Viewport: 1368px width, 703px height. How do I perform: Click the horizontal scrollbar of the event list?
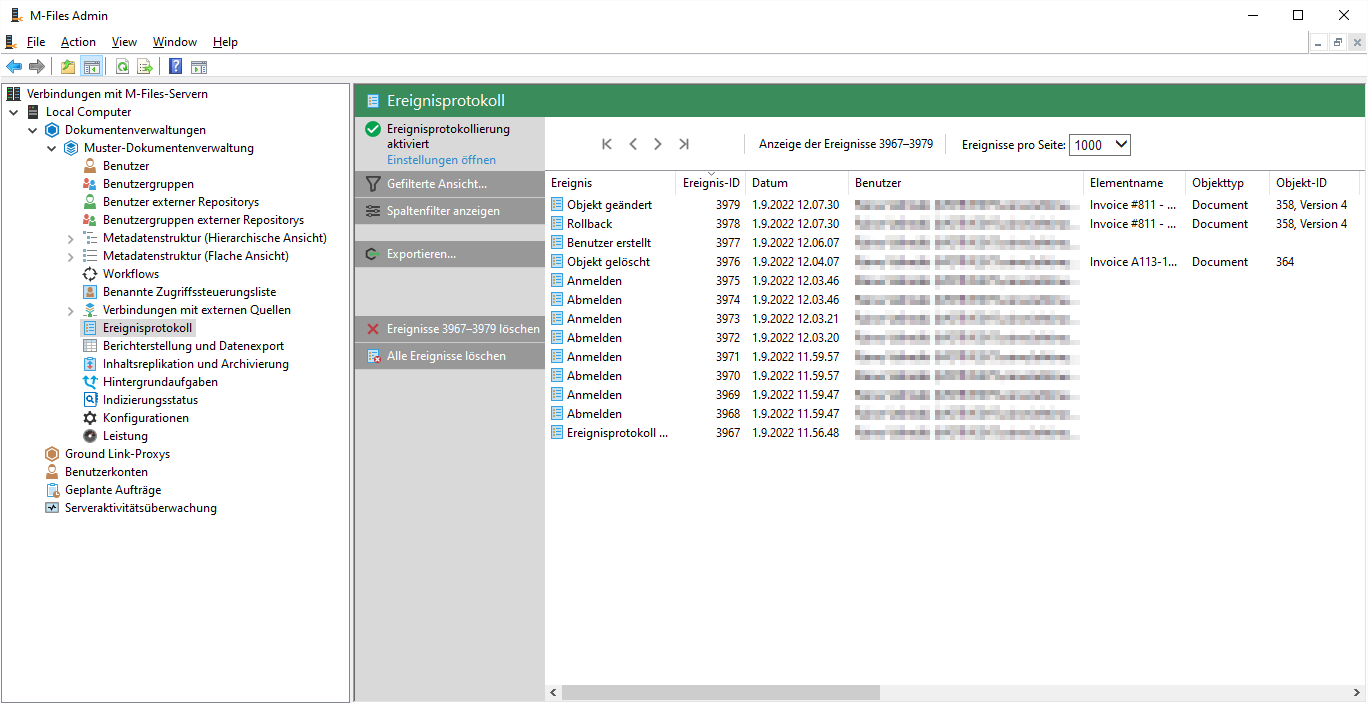pos(720,692)
